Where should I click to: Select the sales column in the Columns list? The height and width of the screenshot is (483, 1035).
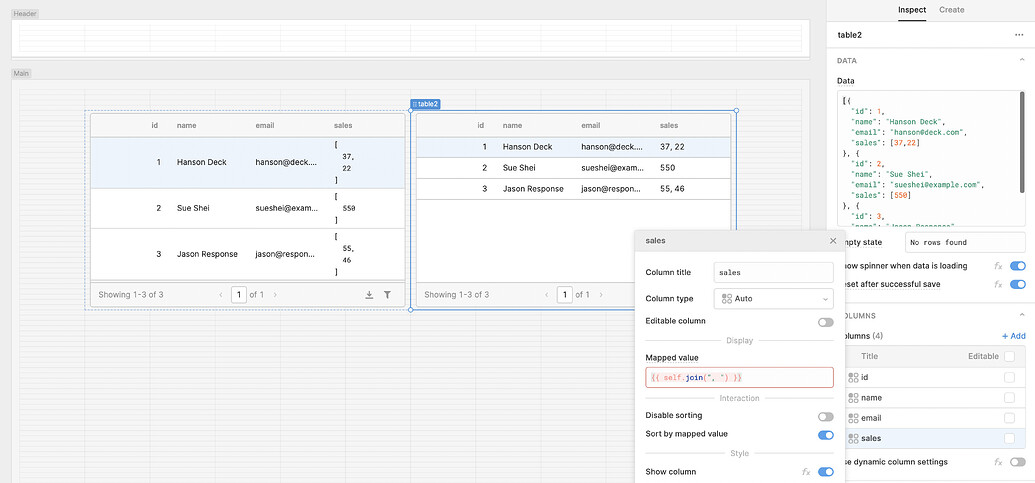pyautogui.click(x=935, y=439)
